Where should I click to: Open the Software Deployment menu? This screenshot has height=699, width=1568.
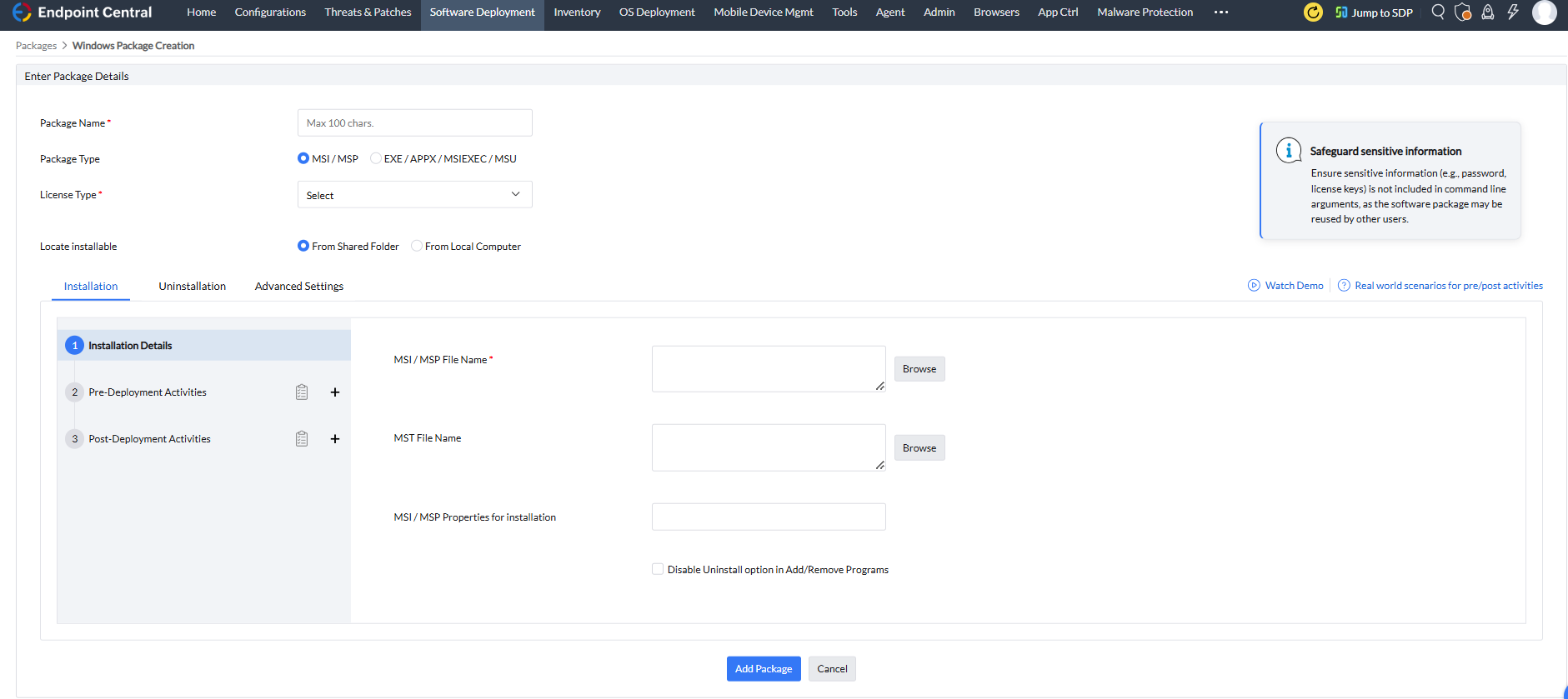point(483,12)
